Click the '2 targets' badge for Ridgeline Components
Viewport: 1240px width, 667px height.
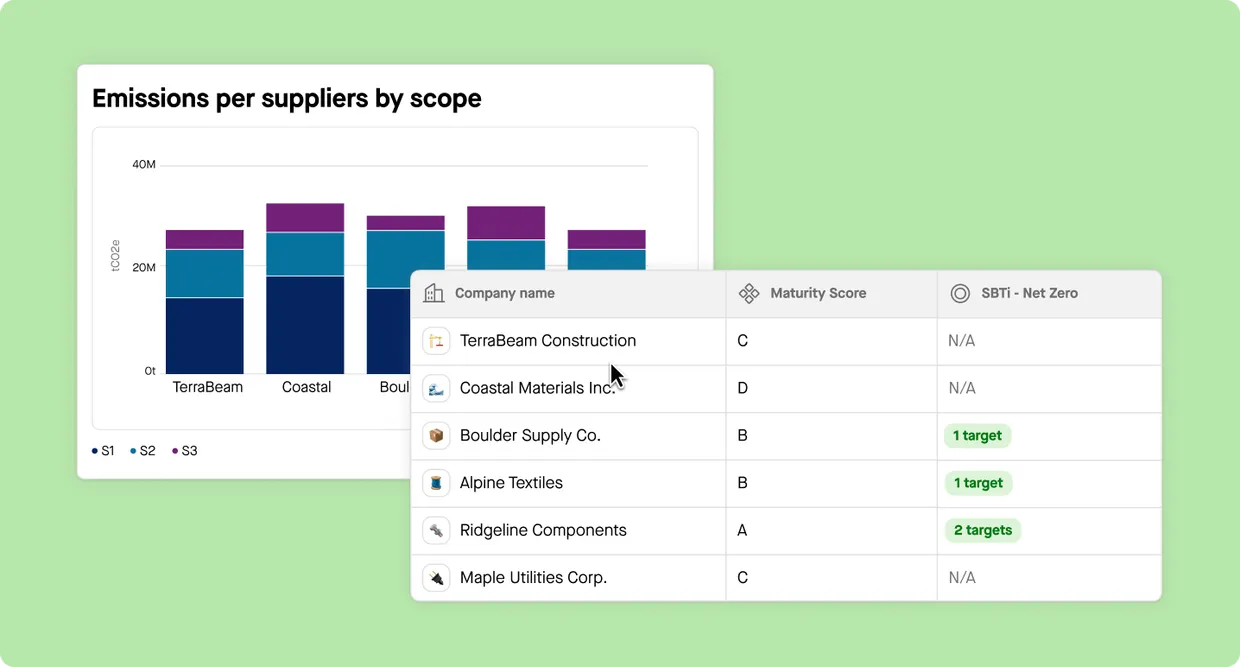coord(982,530)
